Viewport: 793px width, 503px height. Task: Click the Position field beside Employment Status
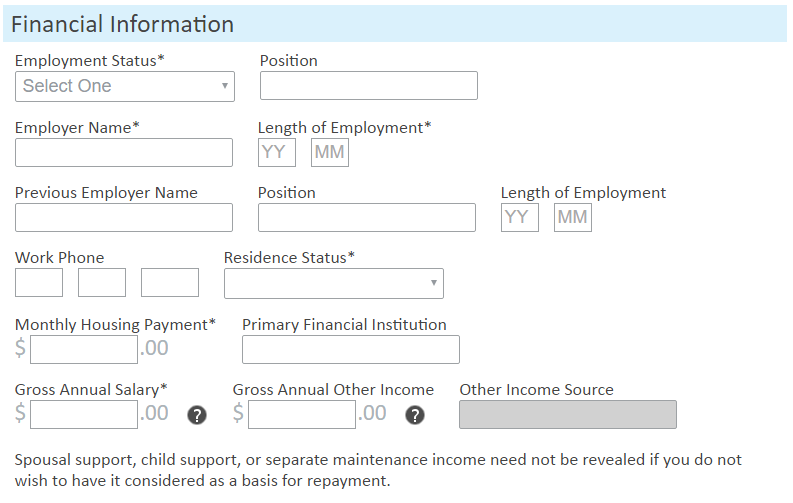(x=369, y=85)
